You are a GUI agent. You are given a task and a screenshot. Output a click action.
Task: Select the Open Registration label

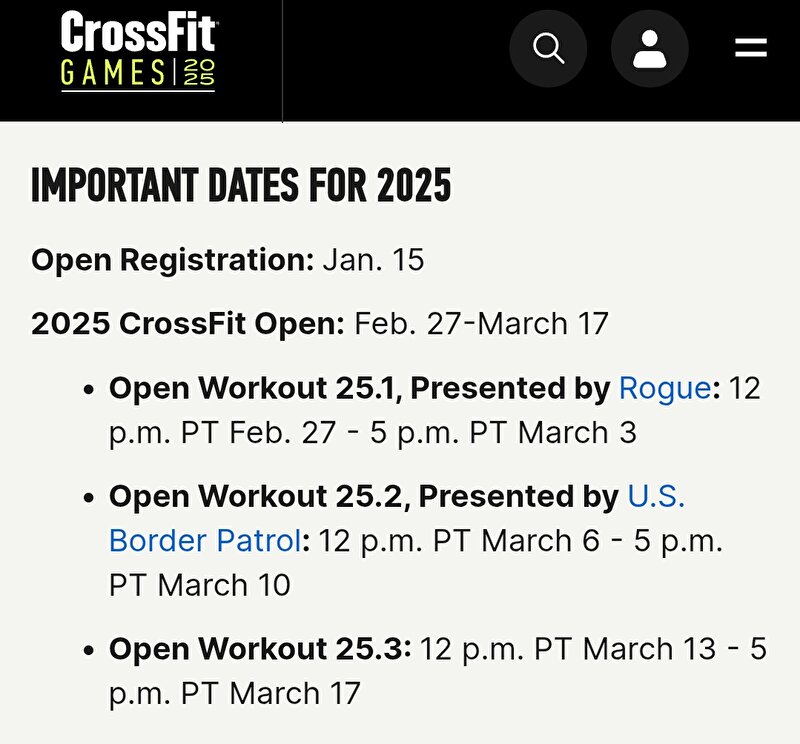pos(172,260)
